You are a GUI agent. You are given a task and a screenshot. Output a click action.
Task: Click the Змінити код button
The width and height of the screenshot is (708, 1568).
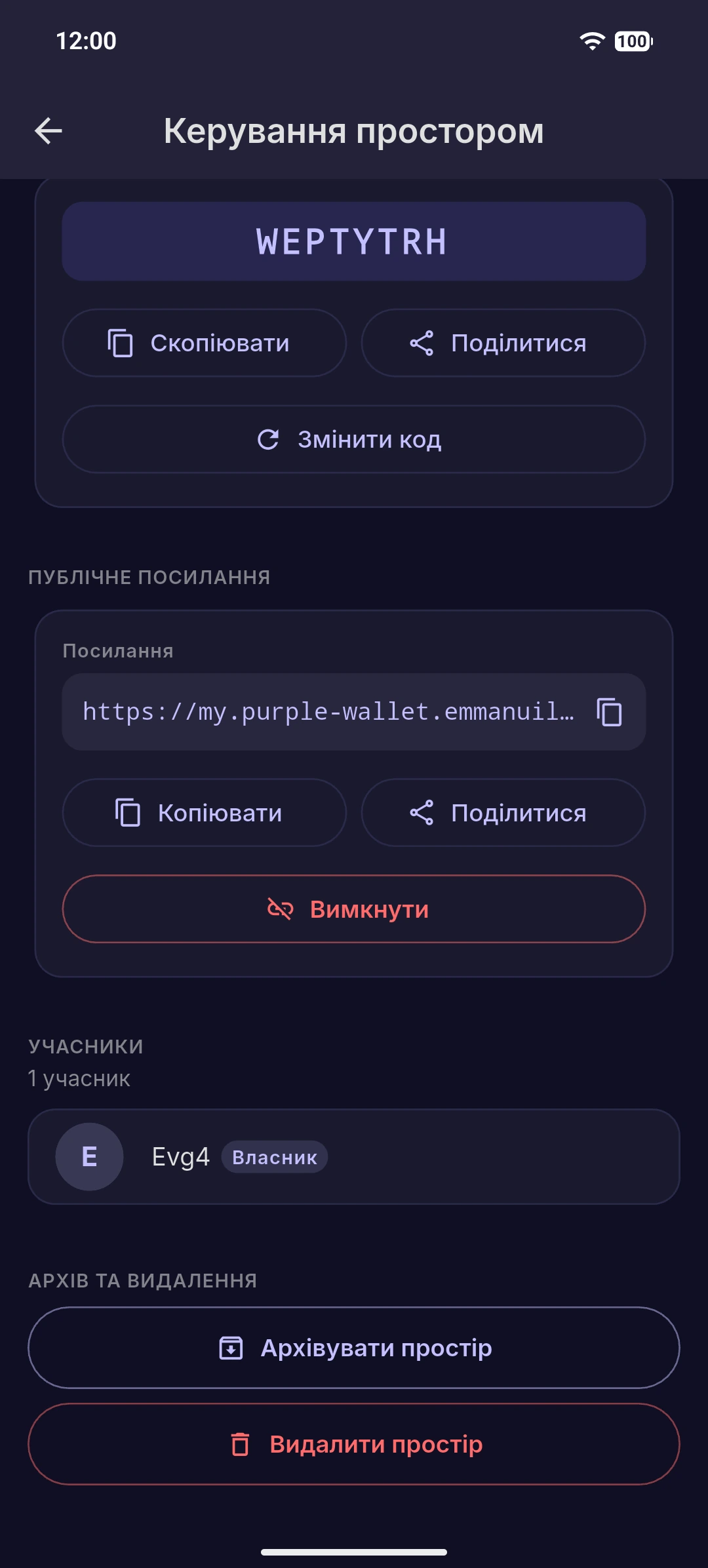tap(354, 439)
